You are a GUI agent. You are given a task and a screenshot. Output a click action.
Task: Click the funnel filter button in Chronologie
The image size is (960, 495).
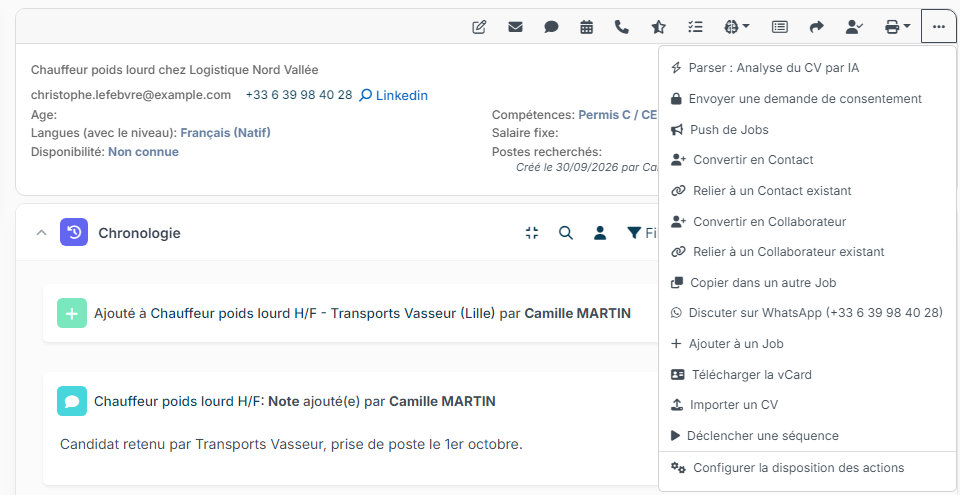click(642, 233)
